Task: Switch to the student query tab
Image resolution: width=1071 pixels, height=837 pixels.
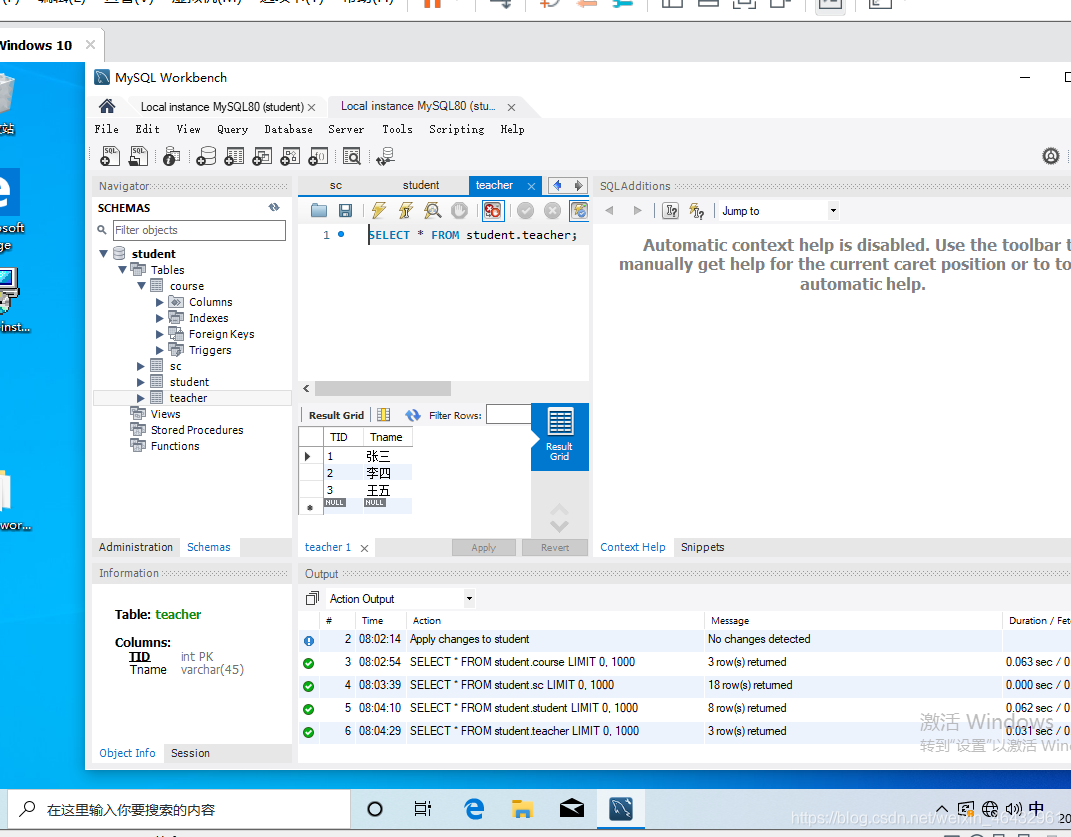Action: click(421, 185)
